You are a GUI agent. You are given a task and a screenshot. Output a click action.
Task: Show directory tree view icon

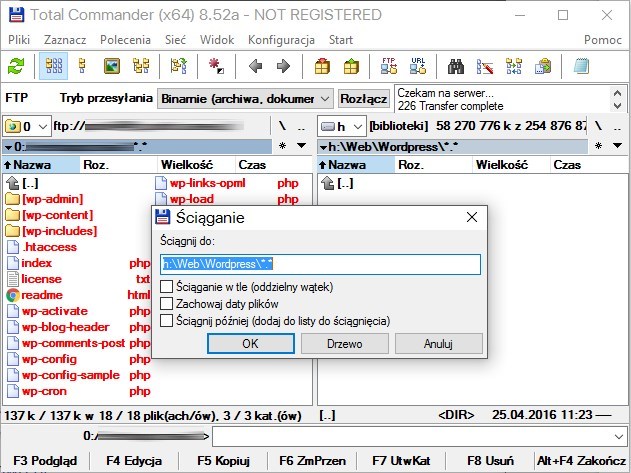click(141, 66)
